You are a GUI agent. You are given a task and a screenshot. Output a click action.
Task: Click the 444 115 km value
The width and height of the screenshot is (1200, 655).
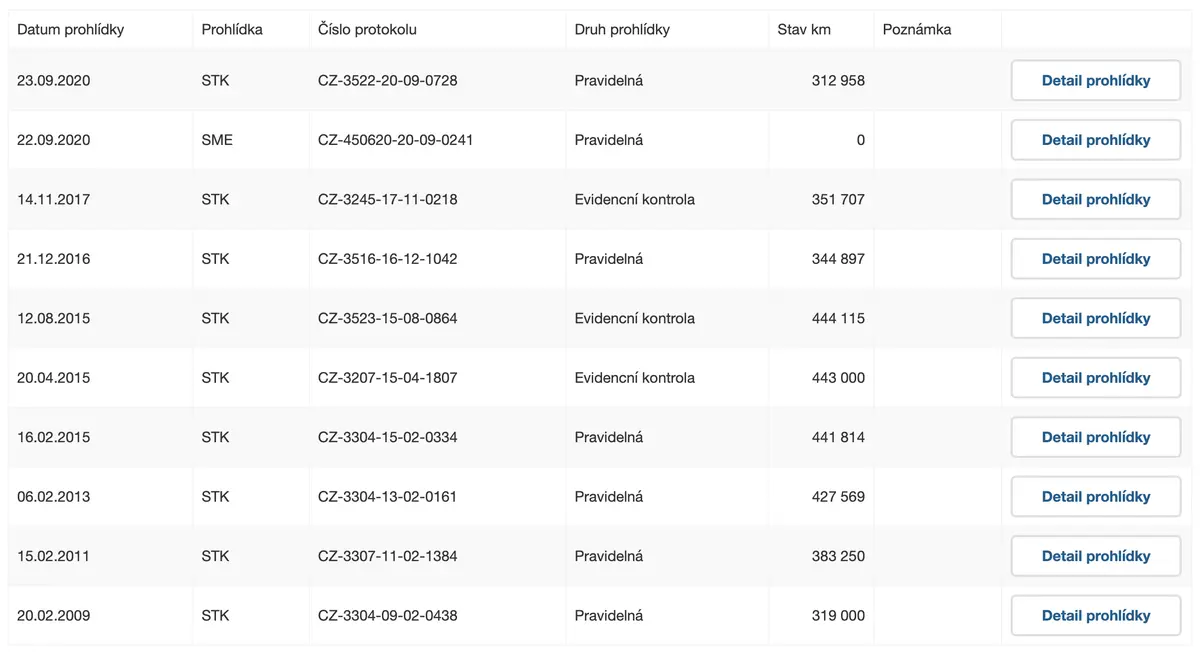pos(838,318)
